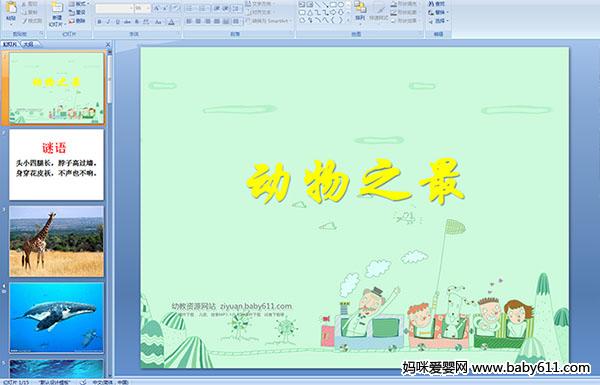Expand the shapes gallery More arrow
600x385 pixels.
(349, 20)
